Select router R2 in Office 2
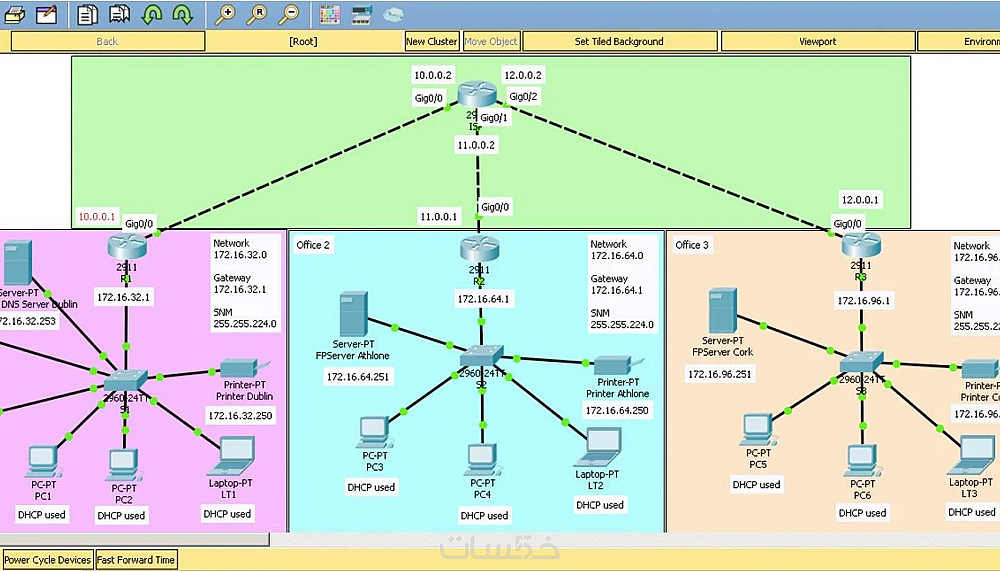The image size is (1000, 571). 480,249
